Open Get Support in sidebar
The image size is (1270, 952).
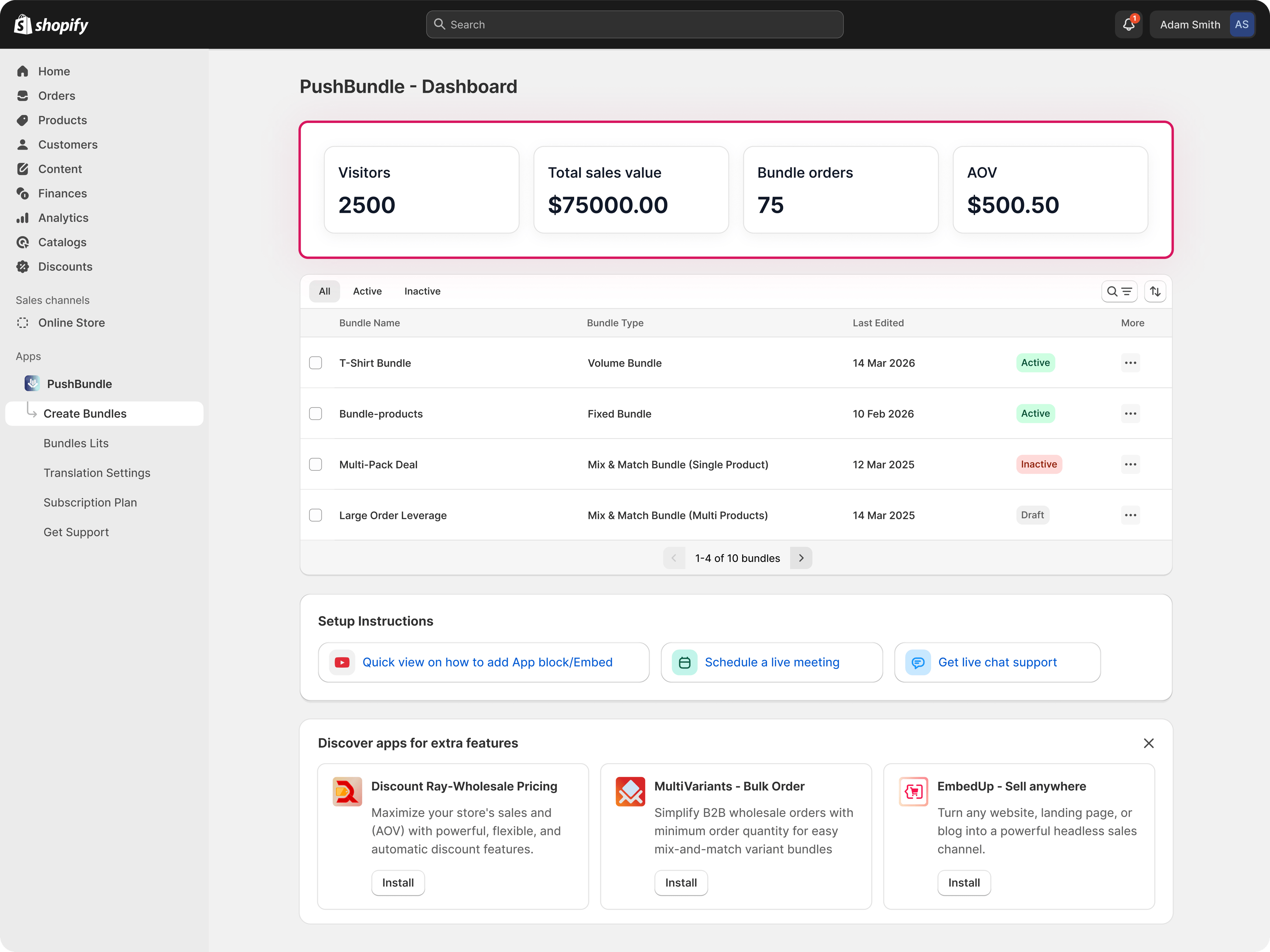[76, 532]
